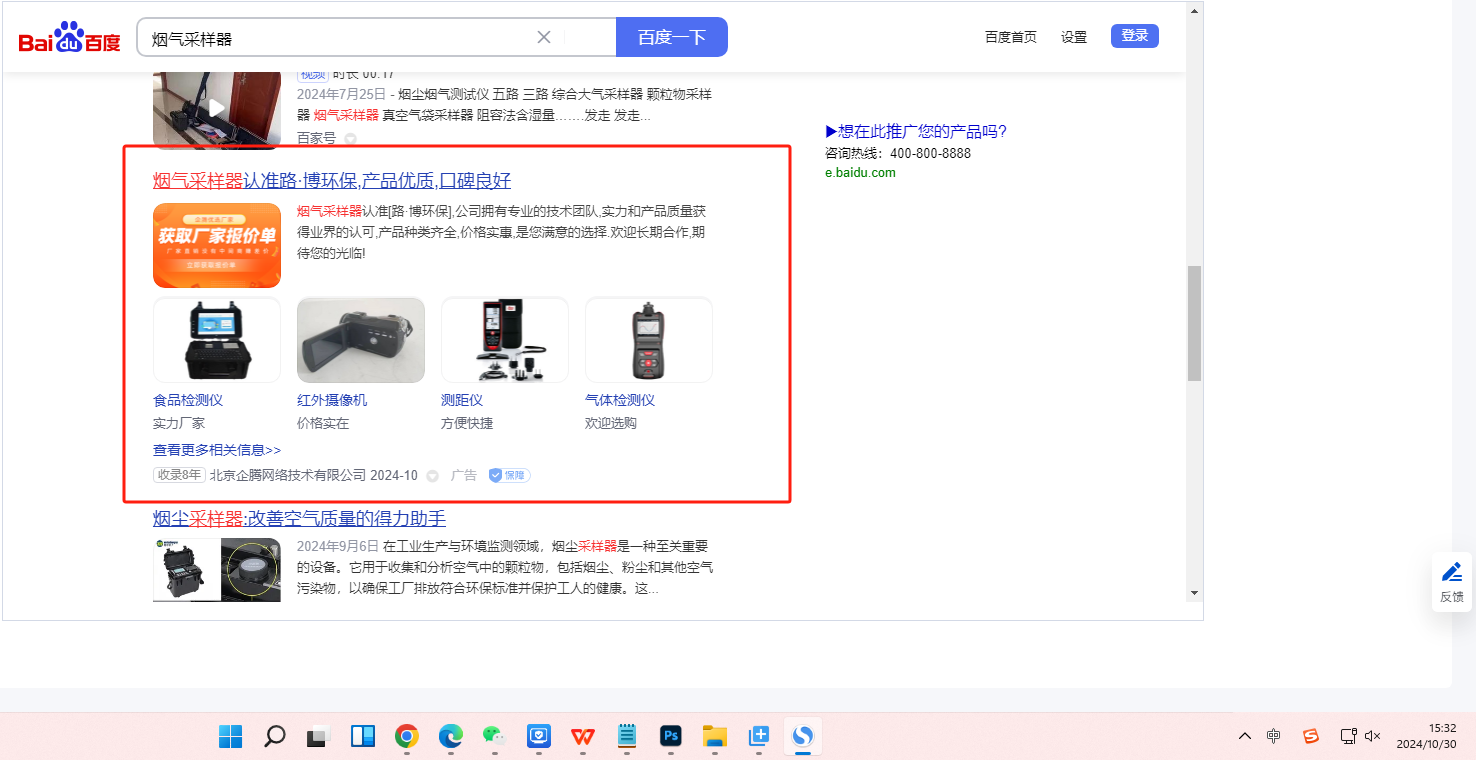This screenshot has width=1476, height=760.
Task: Expand the arrow next to 2024-10 date
Action: tap(433, 476)
